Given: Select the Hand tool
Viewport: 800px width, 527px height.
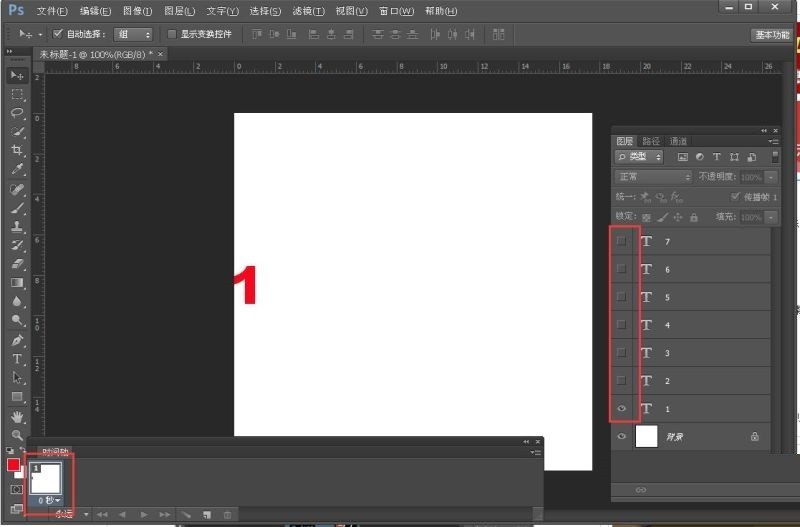Looking at the screenshot, I should pos(17,416).
